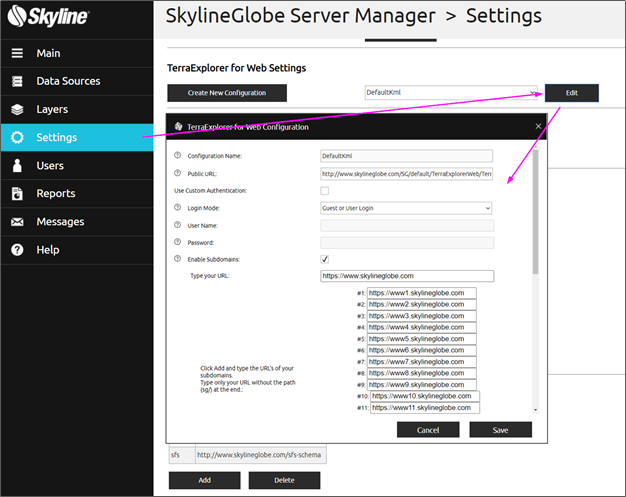Click subdomain #10 www10 URL field
The image size is (626, 497).
point(425,396)
